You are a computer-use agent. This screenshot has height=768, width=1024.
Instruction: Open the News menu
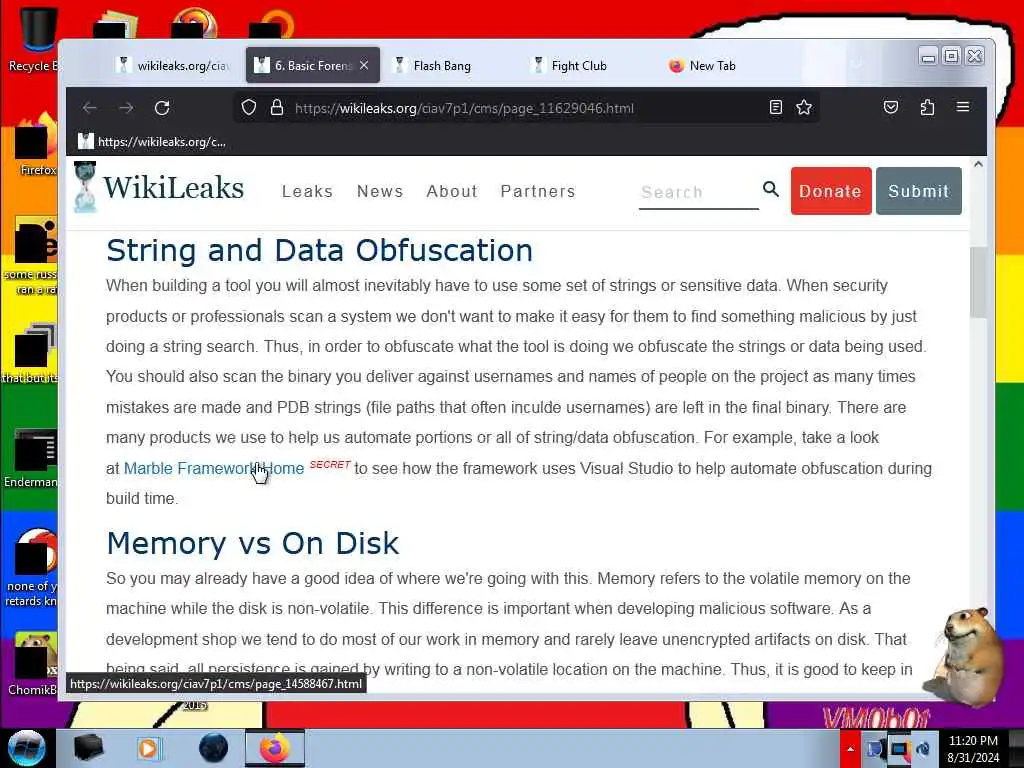pyautogui.click(x=380, y=191)
